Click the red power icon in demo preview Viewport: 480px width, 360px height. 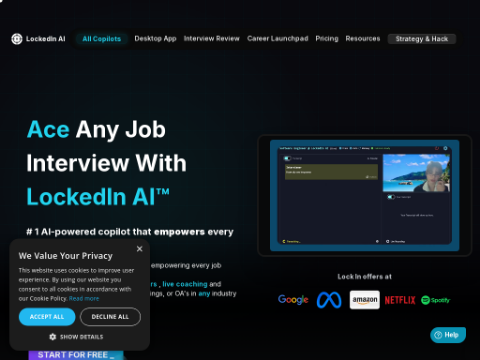(x=437, y=148)
